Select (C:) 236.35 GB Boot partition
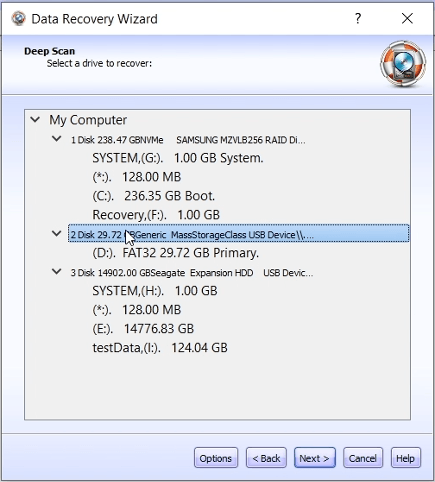This screenshot has width=435, height=482. (x=153, y=196)
